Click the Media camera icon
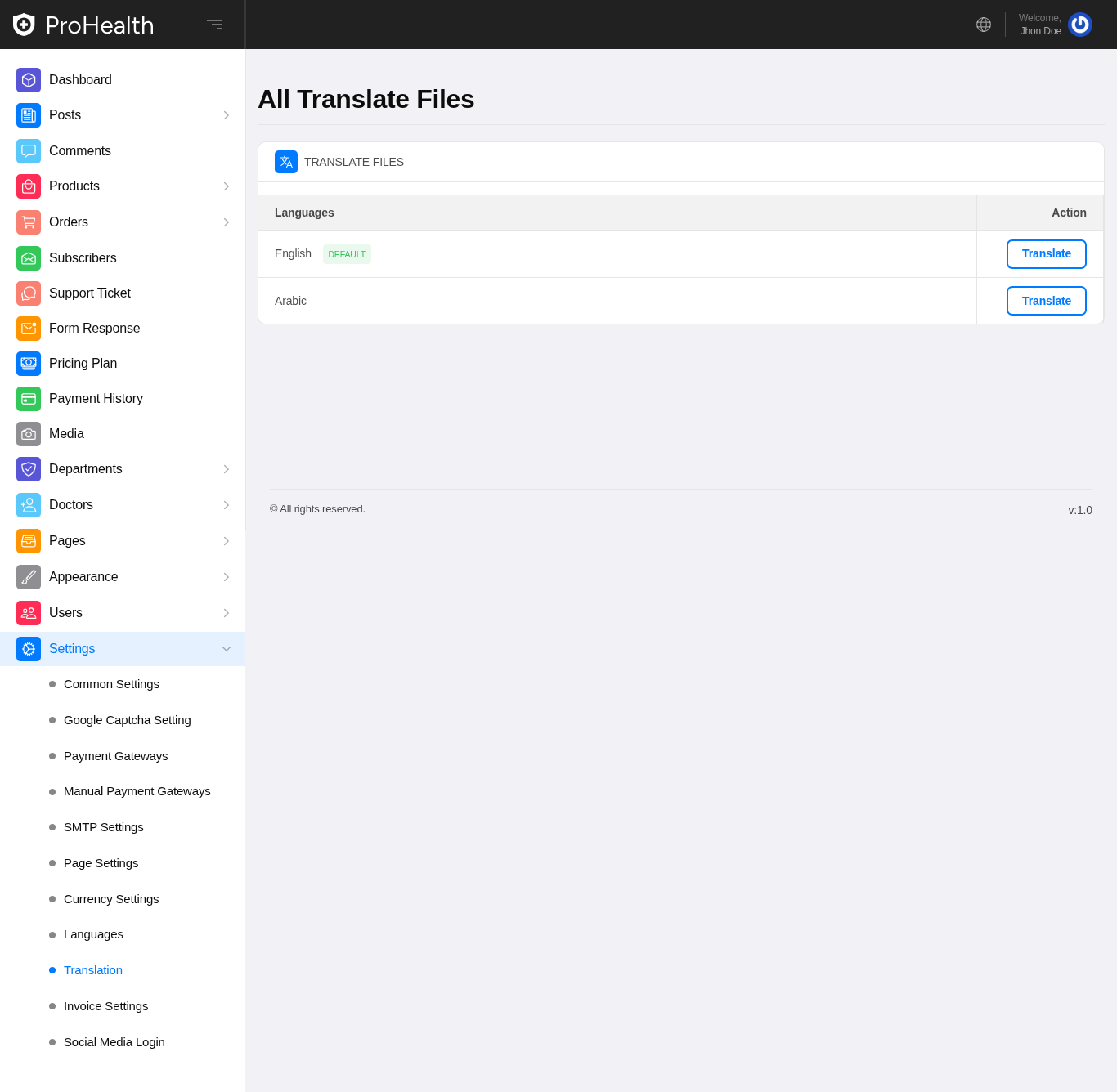Screen dimensions: 1117x1092 (x=29, y=434)
